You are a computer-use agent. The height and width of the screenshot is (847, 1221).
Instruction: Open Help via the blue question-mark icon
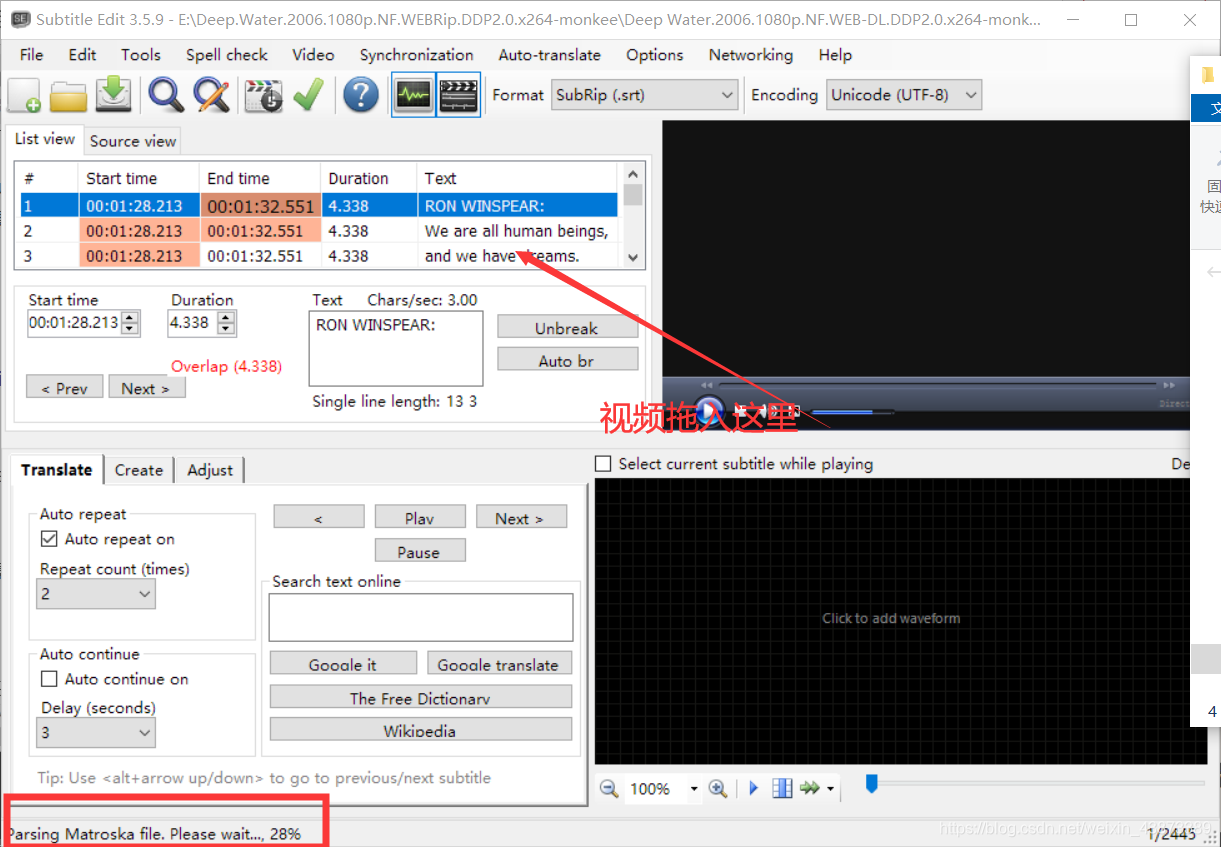(x=361, y=95)
